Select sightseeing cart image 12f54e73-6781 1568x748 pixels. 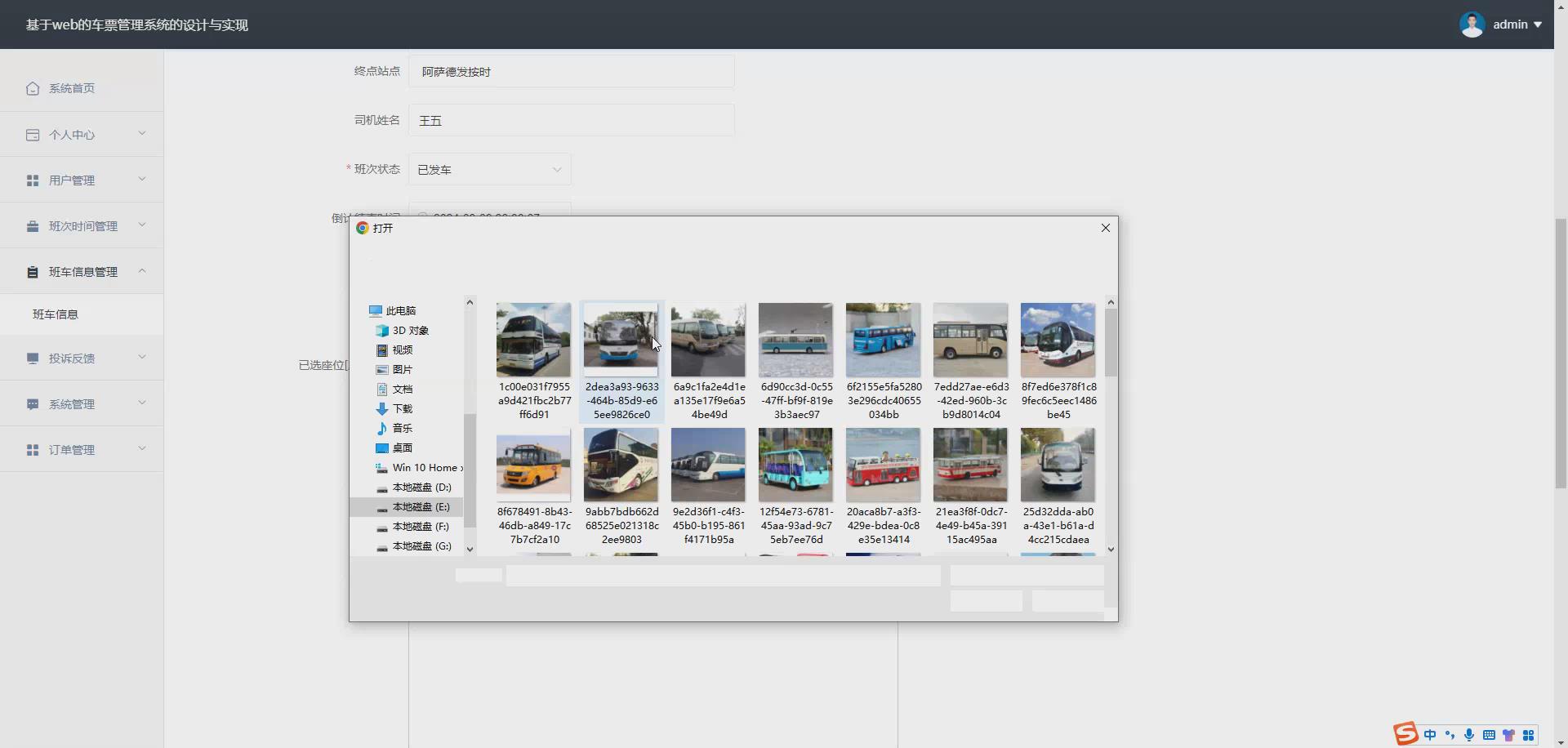tap(796, 487)
